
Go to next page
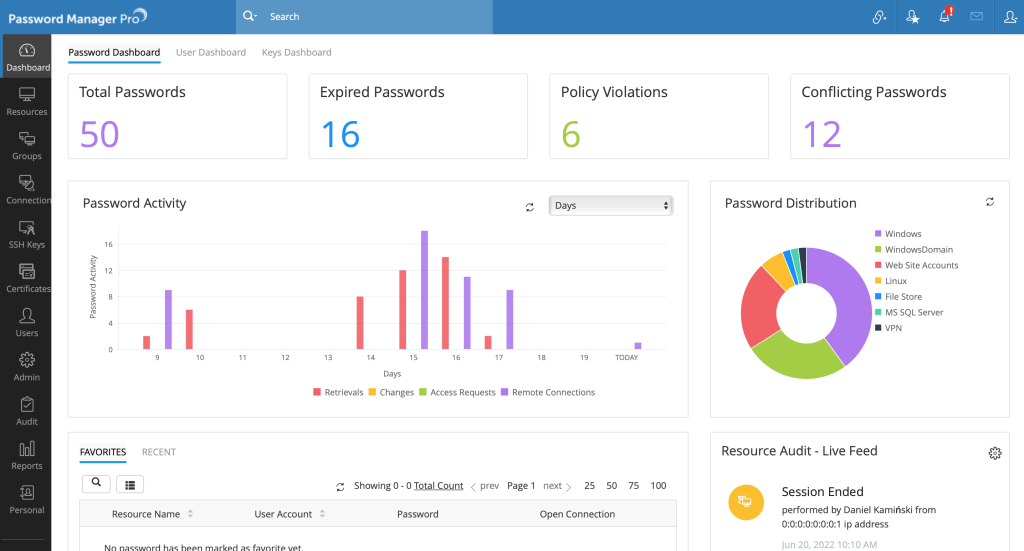[x=557, y=486]
